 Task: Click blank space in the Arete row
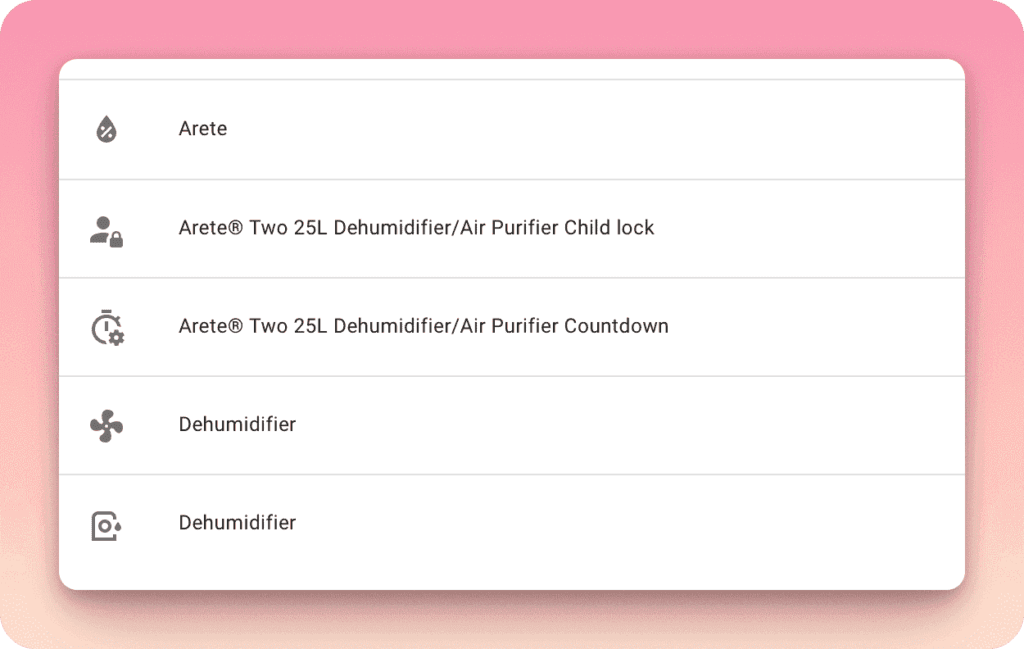click(x=600, y=129)
